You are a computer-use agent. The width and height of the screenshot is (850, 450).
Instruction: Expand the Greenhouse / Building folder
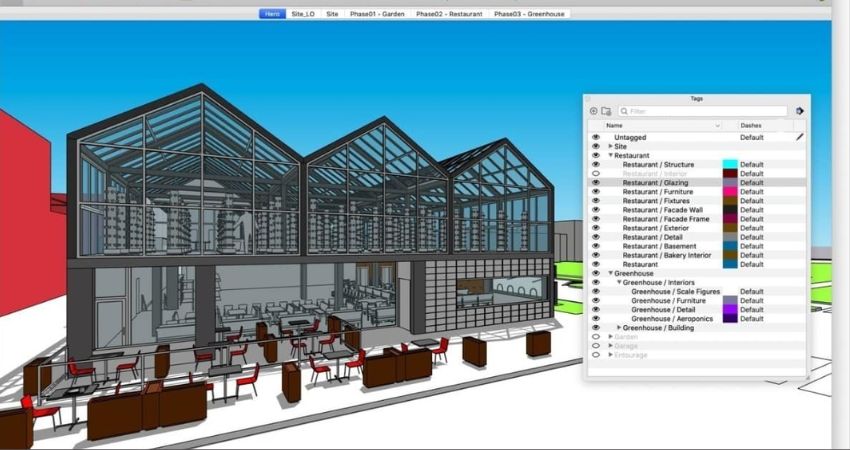coord(620,328)
